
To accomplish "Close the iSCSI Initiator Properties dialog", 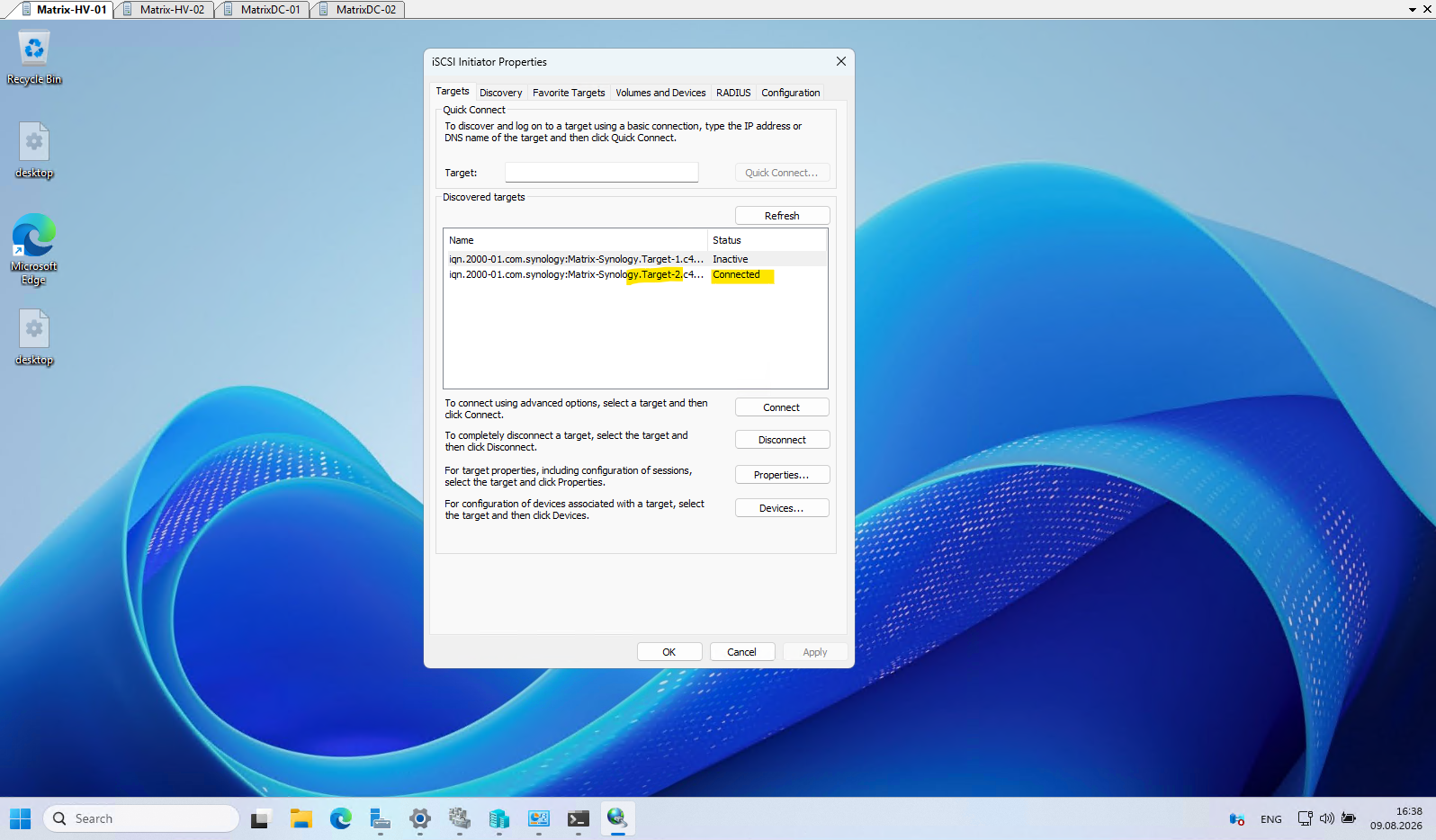I will [840, 61].
